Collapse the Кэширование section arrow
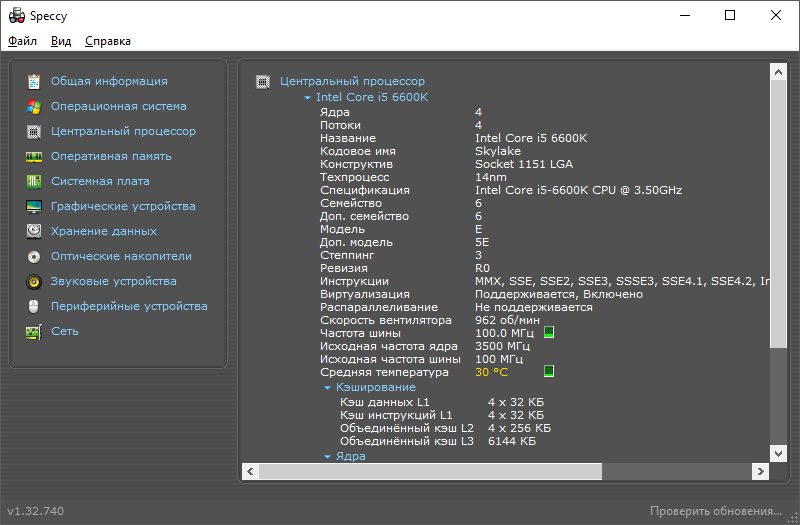The image size is (800, 525). pyautogui.click(x=328, y=388)
